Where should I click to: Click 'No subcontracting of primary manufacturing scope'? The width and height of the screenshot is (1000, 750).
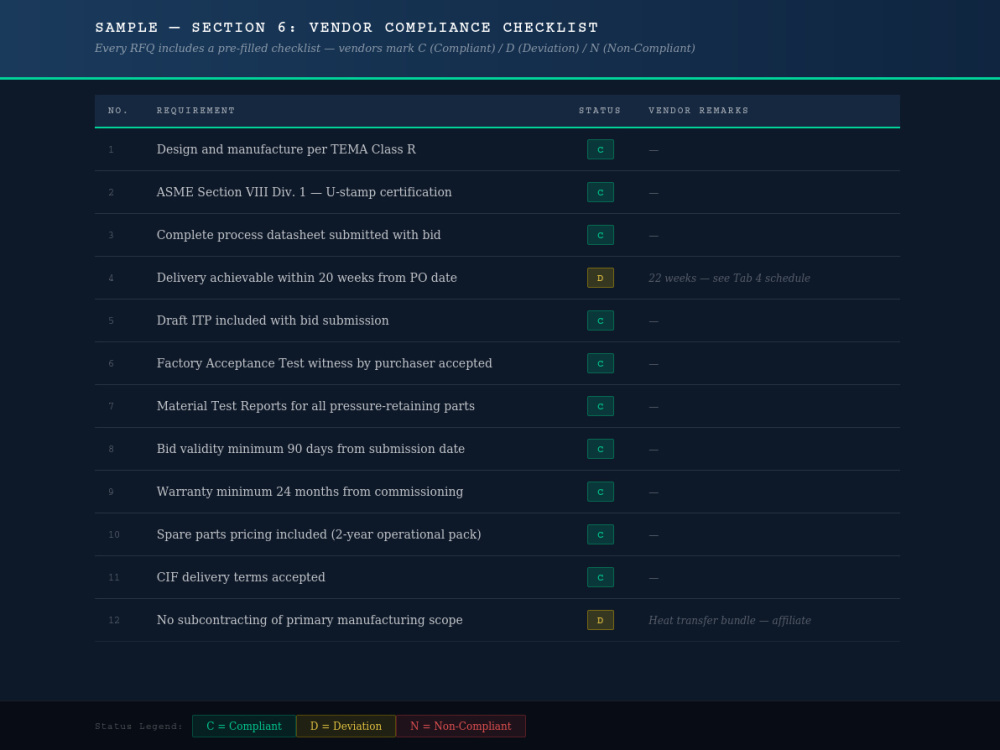click(x=309, y=619)
